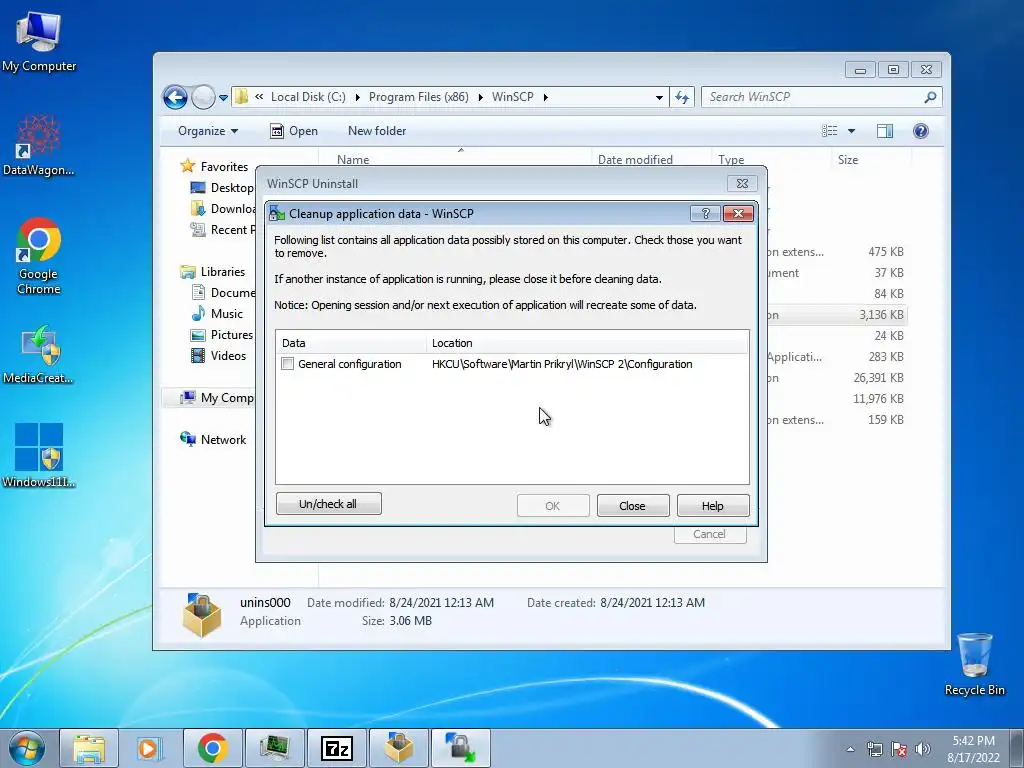Click the Location column header

point(587,343)
